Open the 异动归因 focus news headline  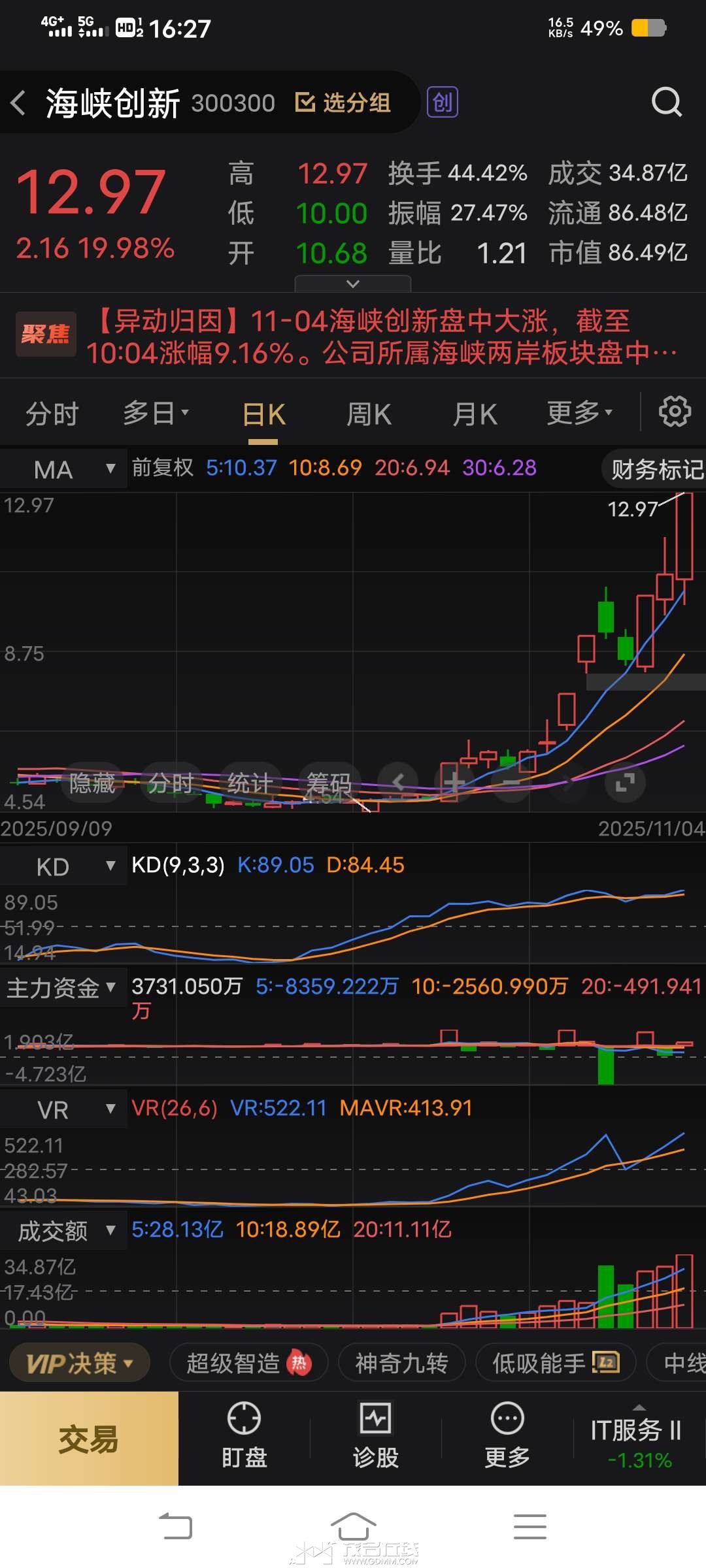point(382,337)
